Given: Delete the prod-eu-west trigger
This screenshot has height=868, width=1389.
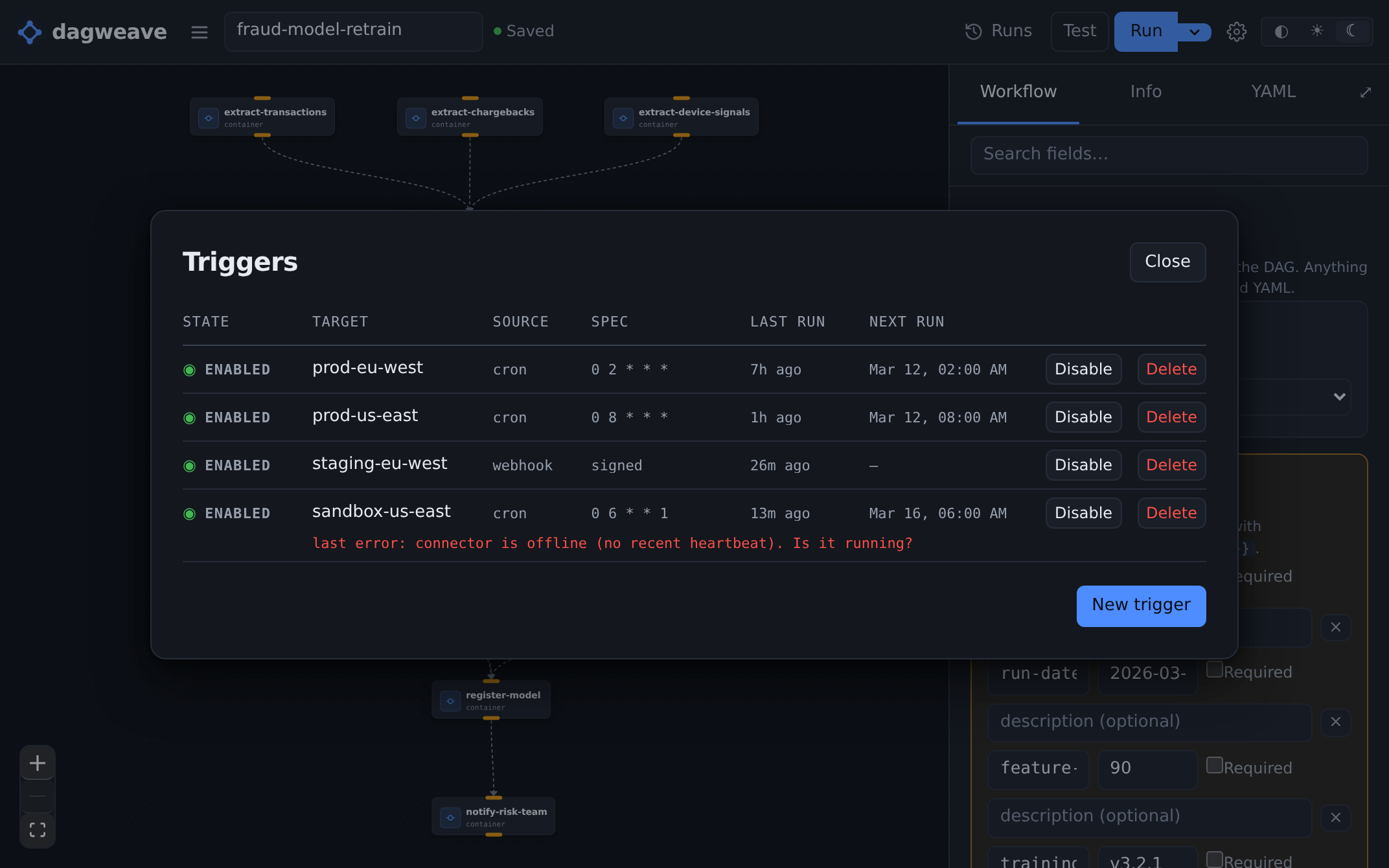Looking at the screenshot, I should tap(1171, 369).
